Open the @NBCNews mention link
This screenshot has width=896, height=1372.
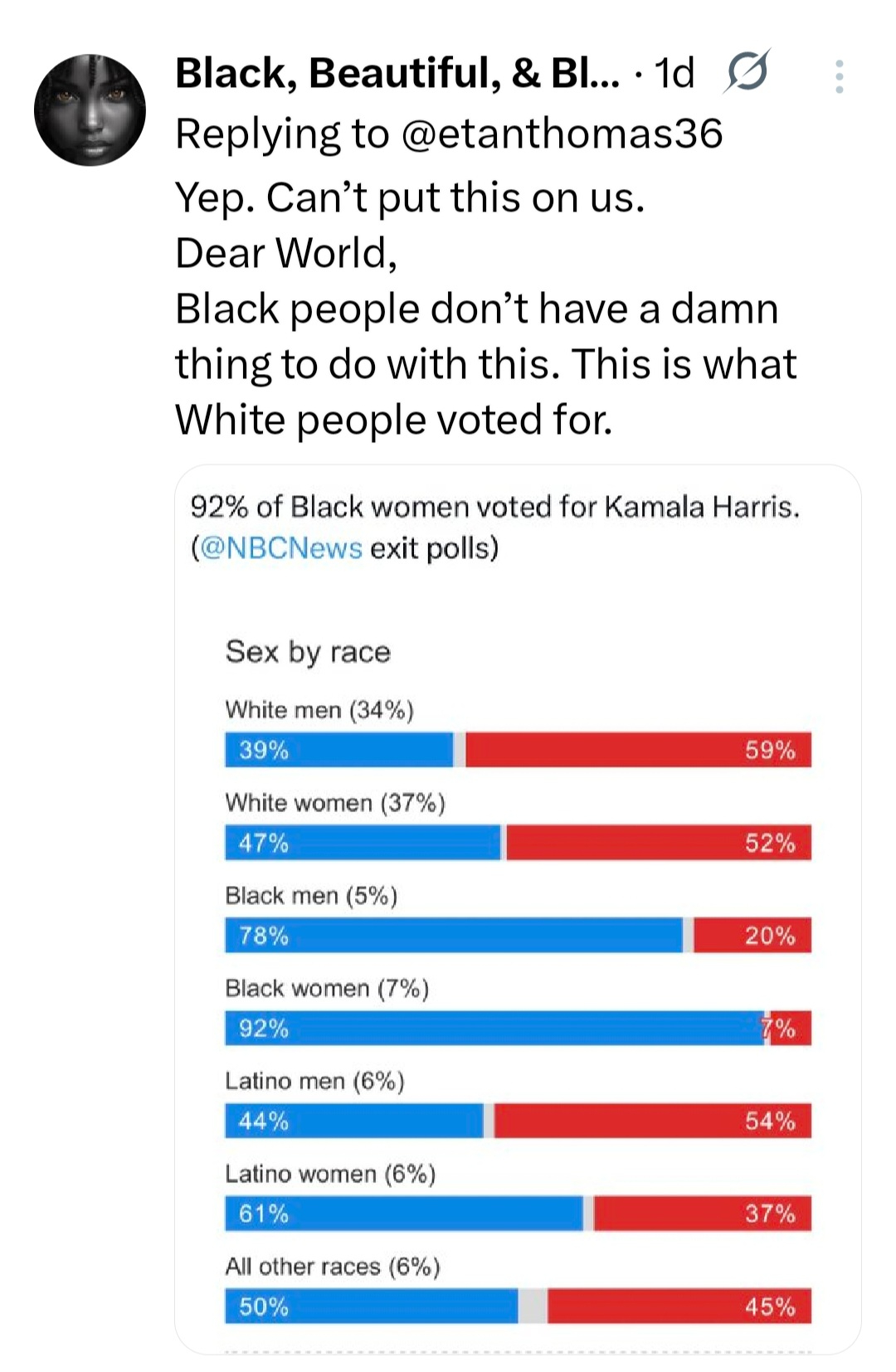281,548
